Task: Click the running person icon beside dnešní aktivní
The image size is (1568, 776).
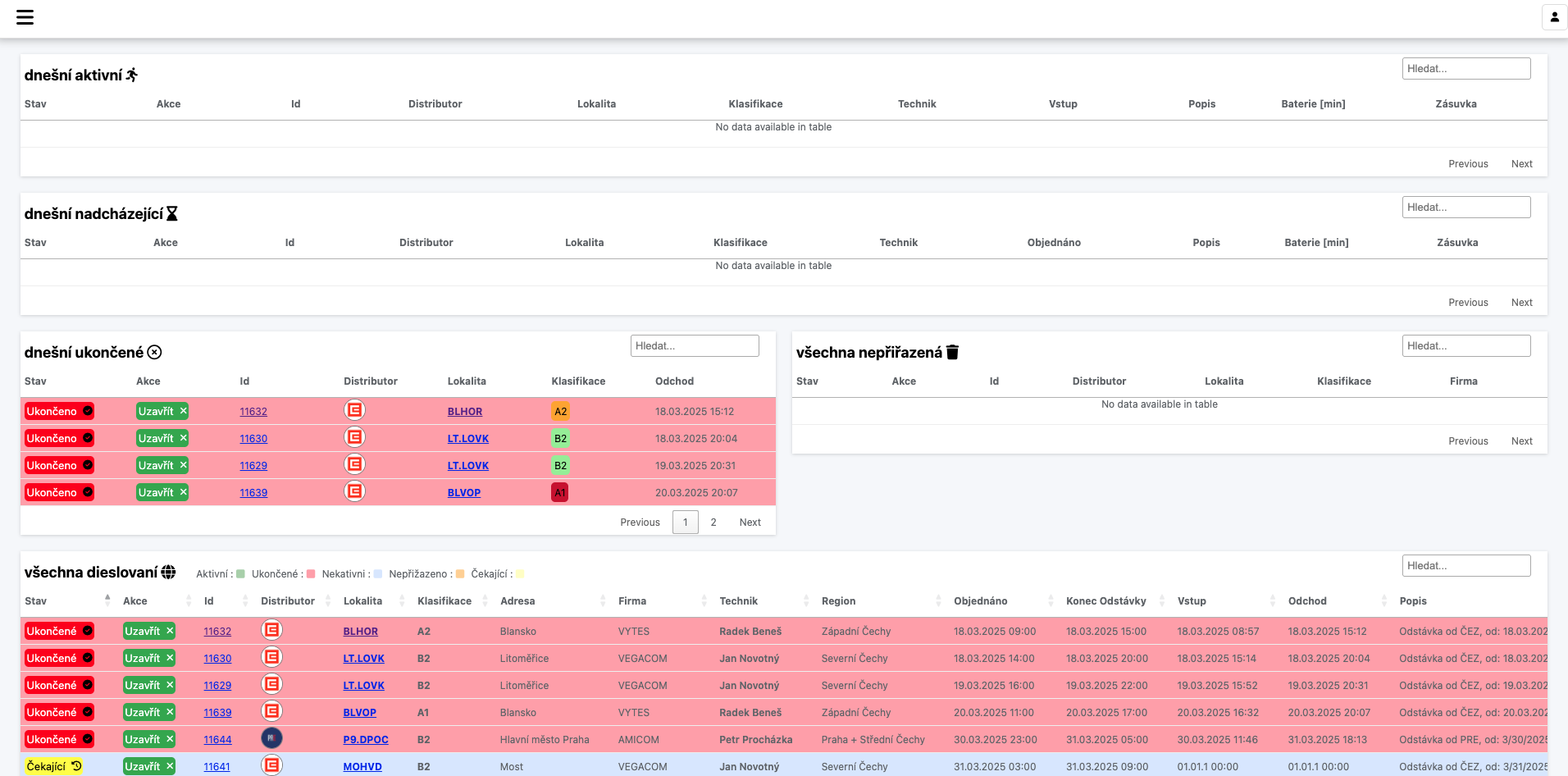Action: click(x=132, y=75)
